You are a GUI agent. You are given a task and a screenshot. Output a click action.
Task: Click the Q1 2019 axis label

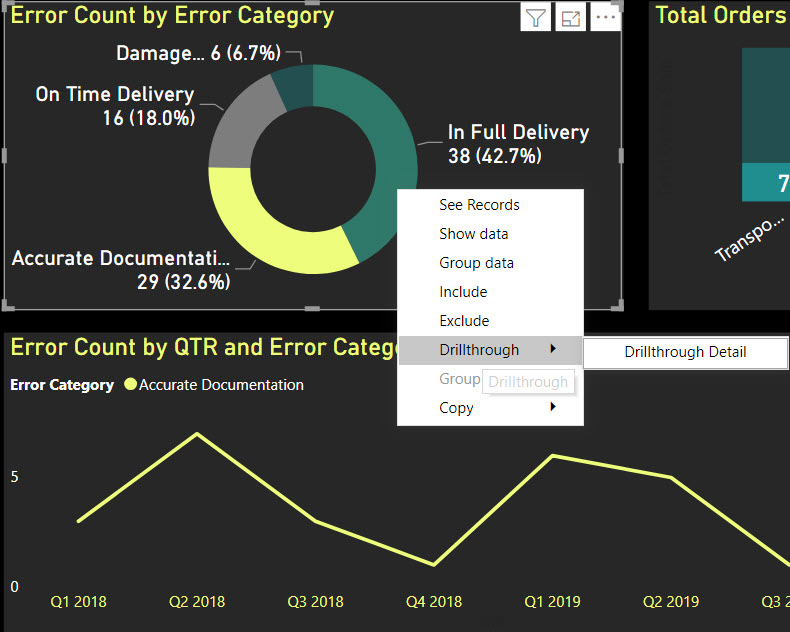(551, 602)
